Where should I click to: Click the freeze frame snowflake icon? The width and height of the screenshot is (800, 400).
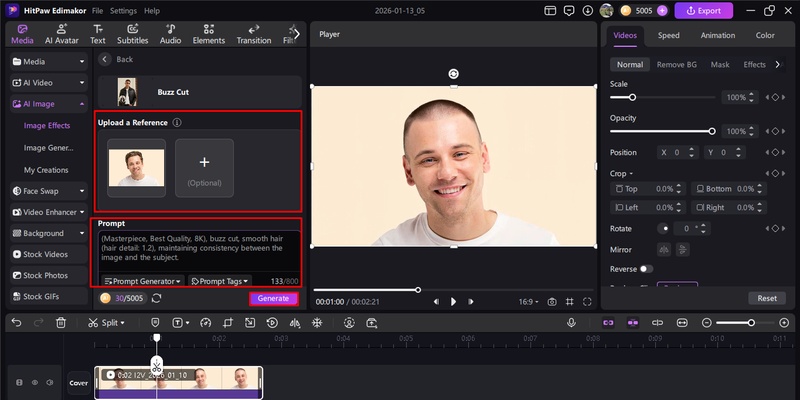pos(317,322)
